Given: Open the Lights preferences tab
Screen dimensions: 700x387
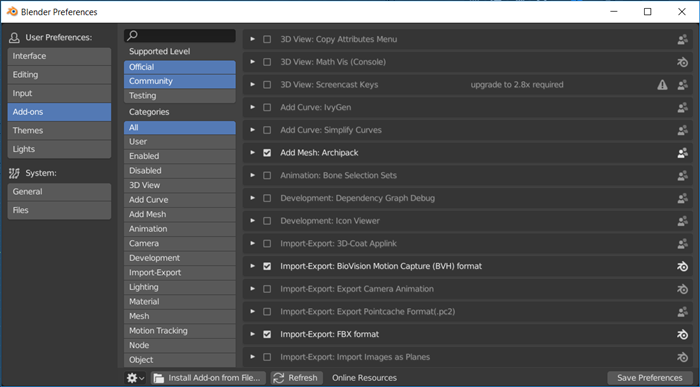Looking at the screenshot, I should [59, 149].
